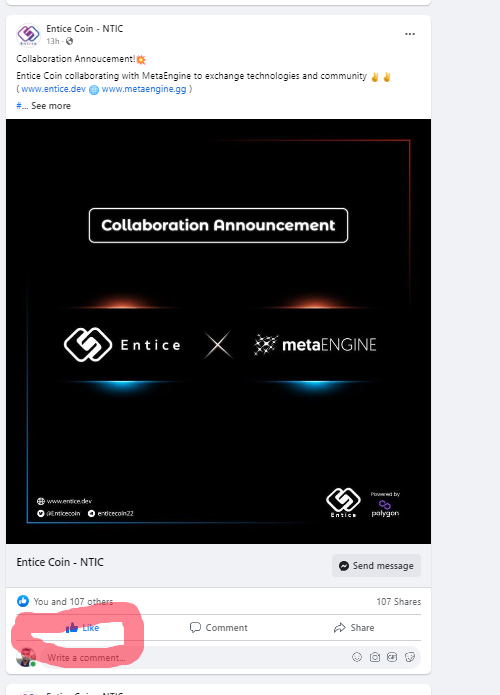This screenshot has width=500, height=695.
Task: Click the public globe audience icon
Action: 70,41
